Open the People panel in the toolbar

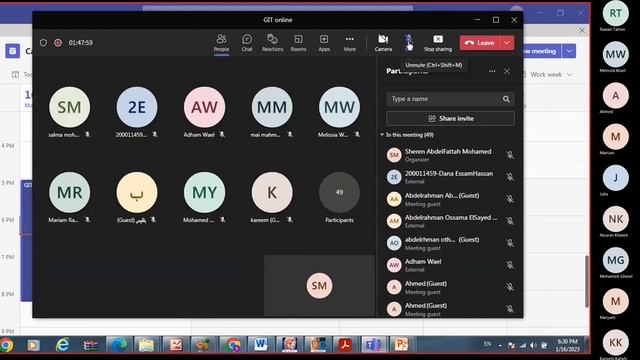coord(221,43)
